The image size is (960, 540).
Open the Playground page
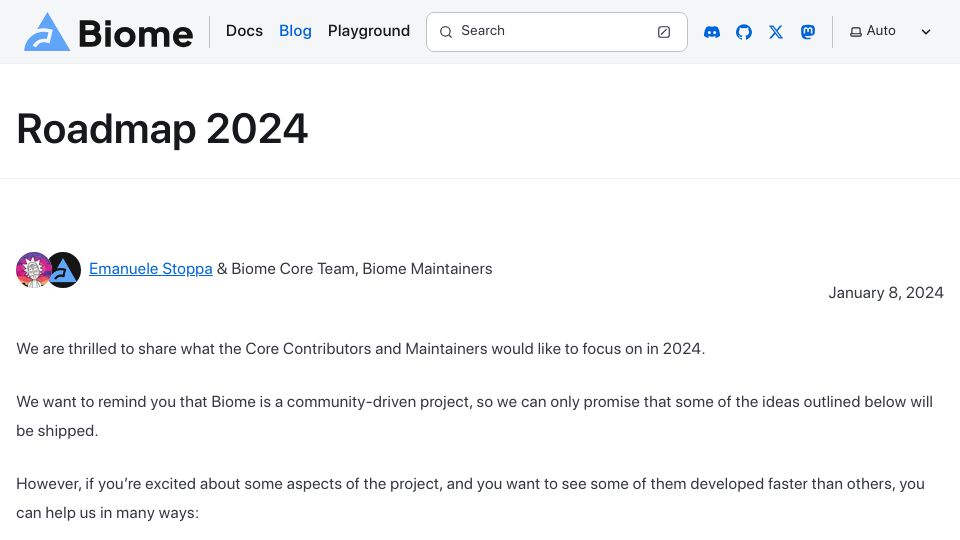point(369,31)
